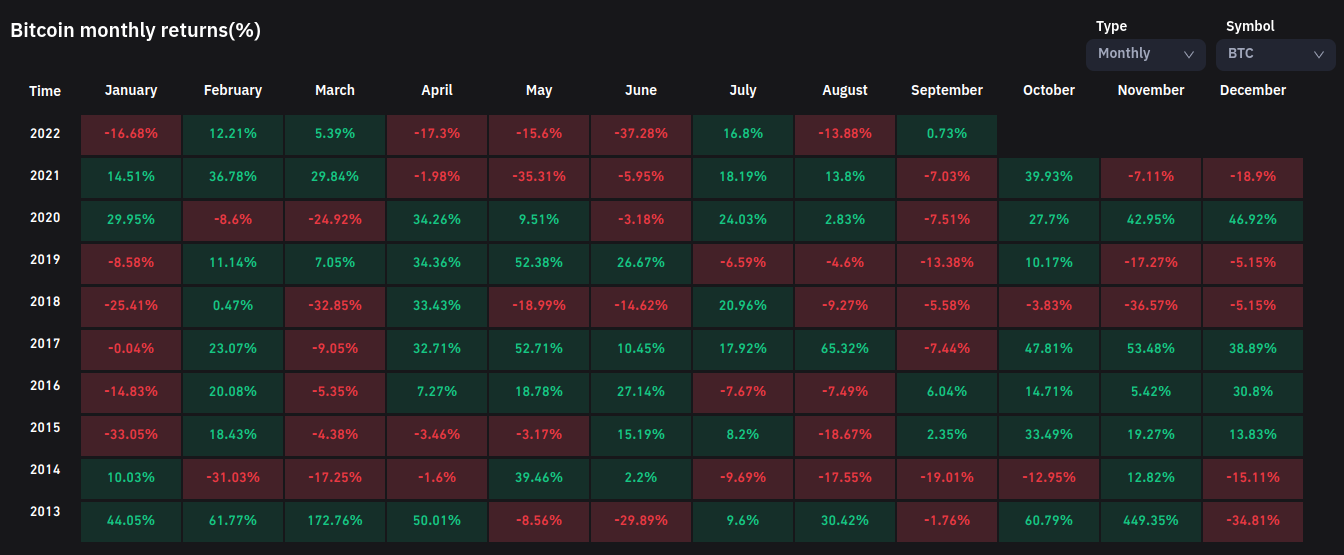Click the Bitcoin monthly returns(%) title
1344x555 pixels.
(x=135, y=30)
